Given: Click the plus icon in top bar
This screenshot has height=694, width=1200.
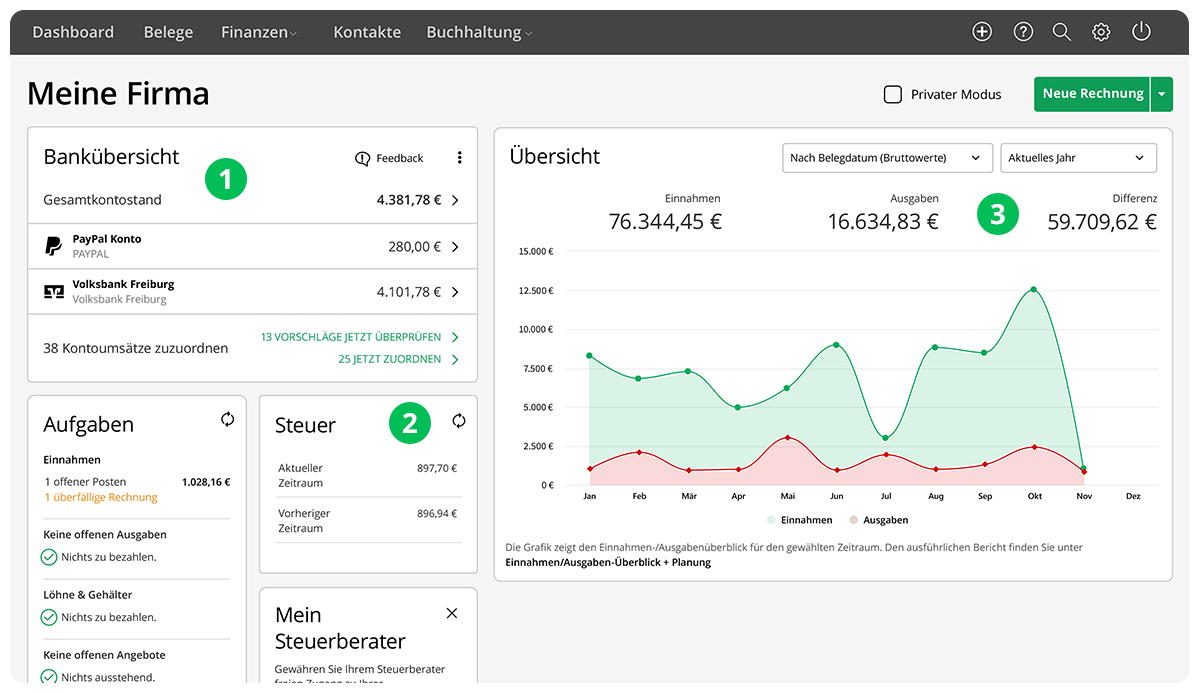Looking at the screenshot, I should point(982,32).
